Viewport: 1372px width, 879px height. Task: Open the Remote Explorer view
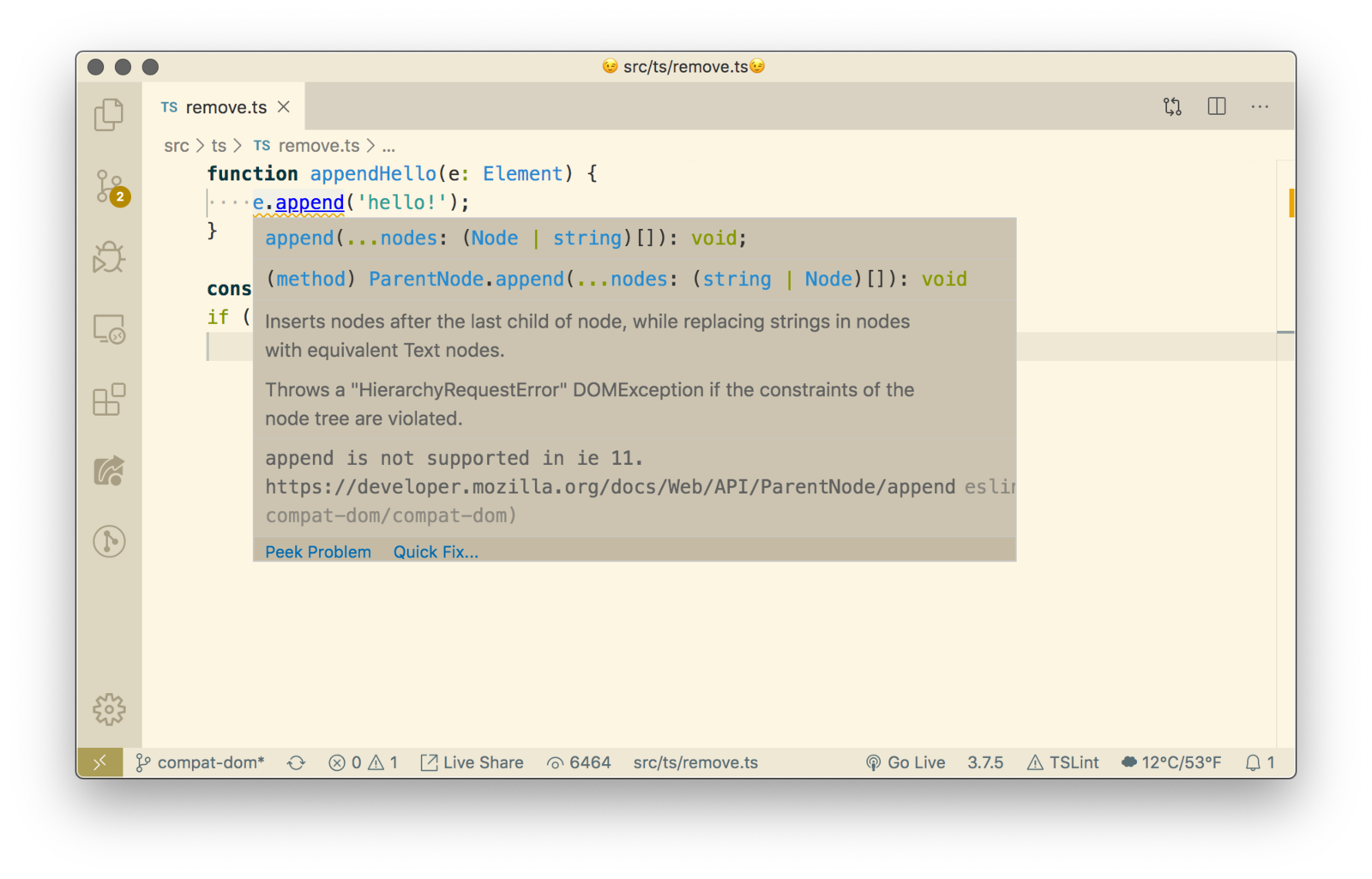(109, 328)
